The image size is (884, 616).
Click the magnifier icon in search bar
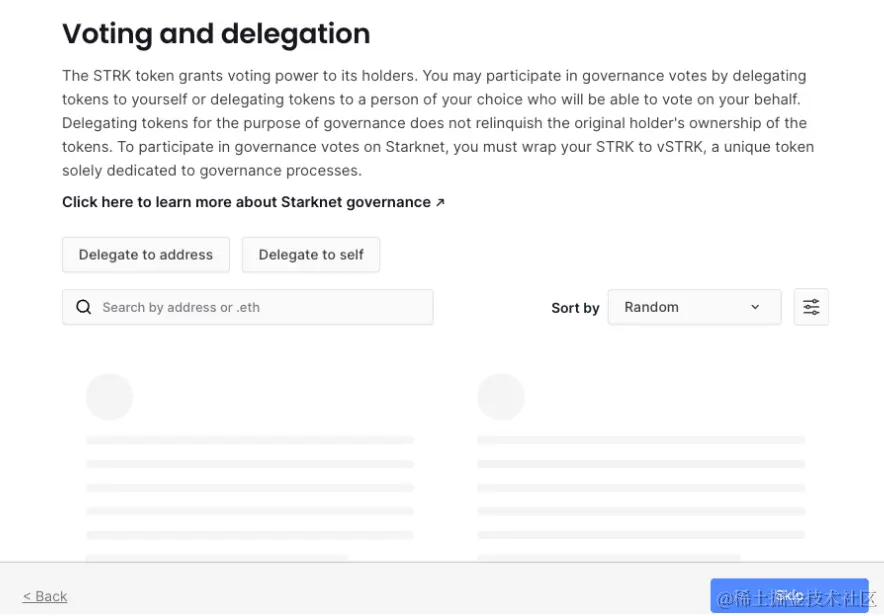coord(84,307)
